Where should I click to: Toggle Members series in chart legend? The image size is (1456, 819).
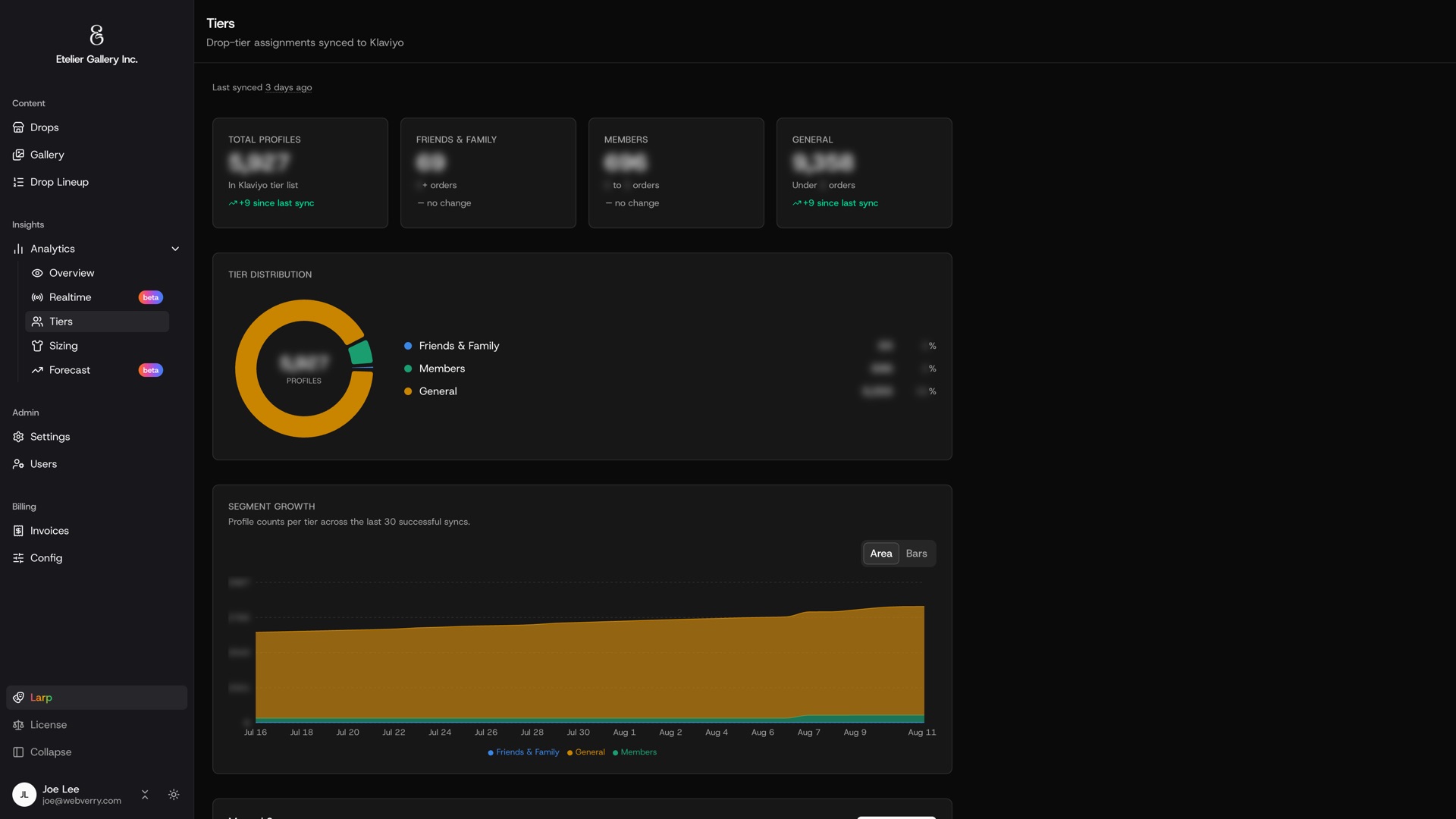[x=635, y=752]
